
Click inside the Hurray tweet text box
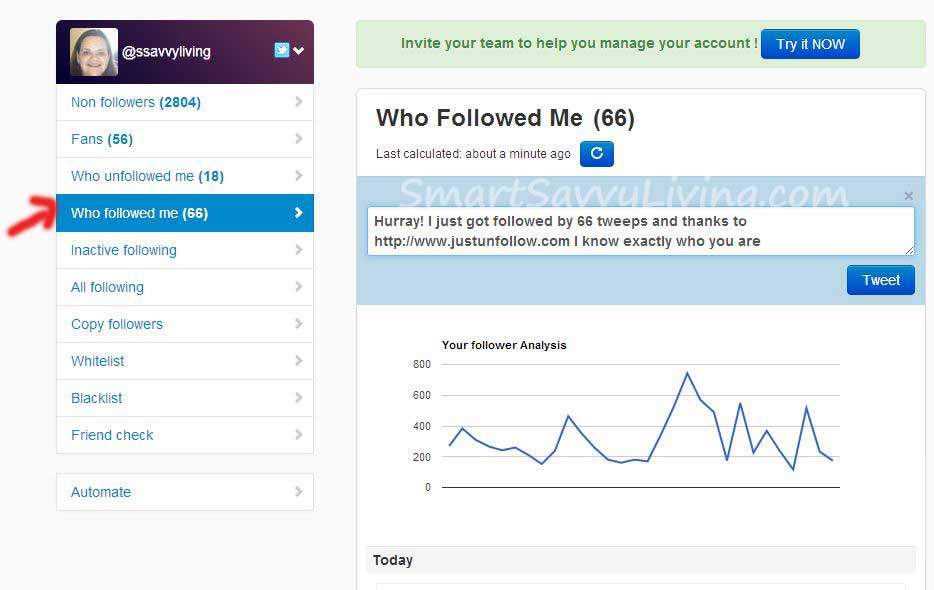click(640, 231)
